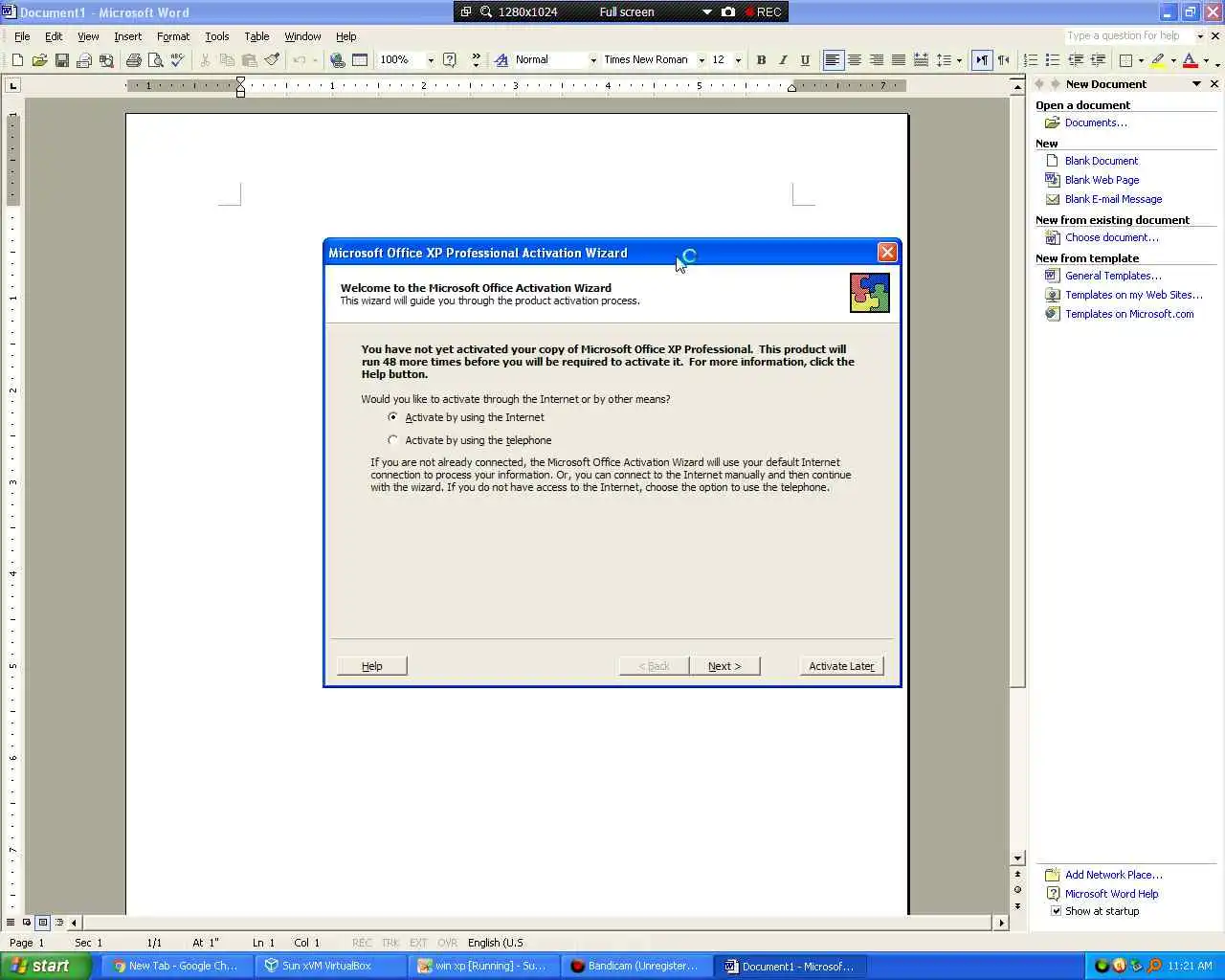Open the Tools menu
Screen dimensions: 1225x980
217,36
